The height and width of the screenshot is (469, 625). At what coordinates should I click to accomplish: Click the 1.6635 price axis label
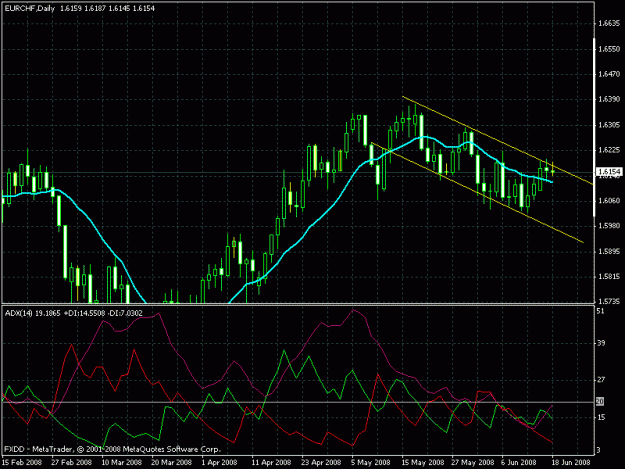[x=610, y=24]
